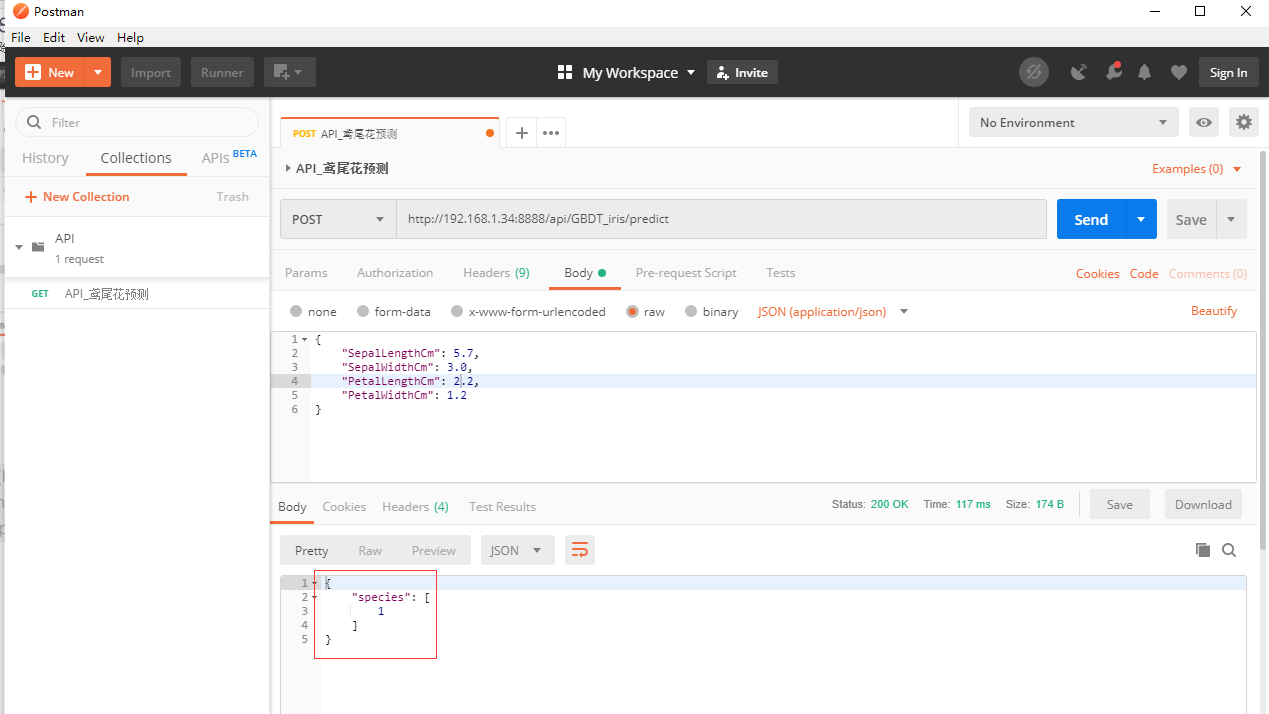Open the Test Results tab
Image resolution: width=1269 pixels, height=714 pixels.
(502, 507)
